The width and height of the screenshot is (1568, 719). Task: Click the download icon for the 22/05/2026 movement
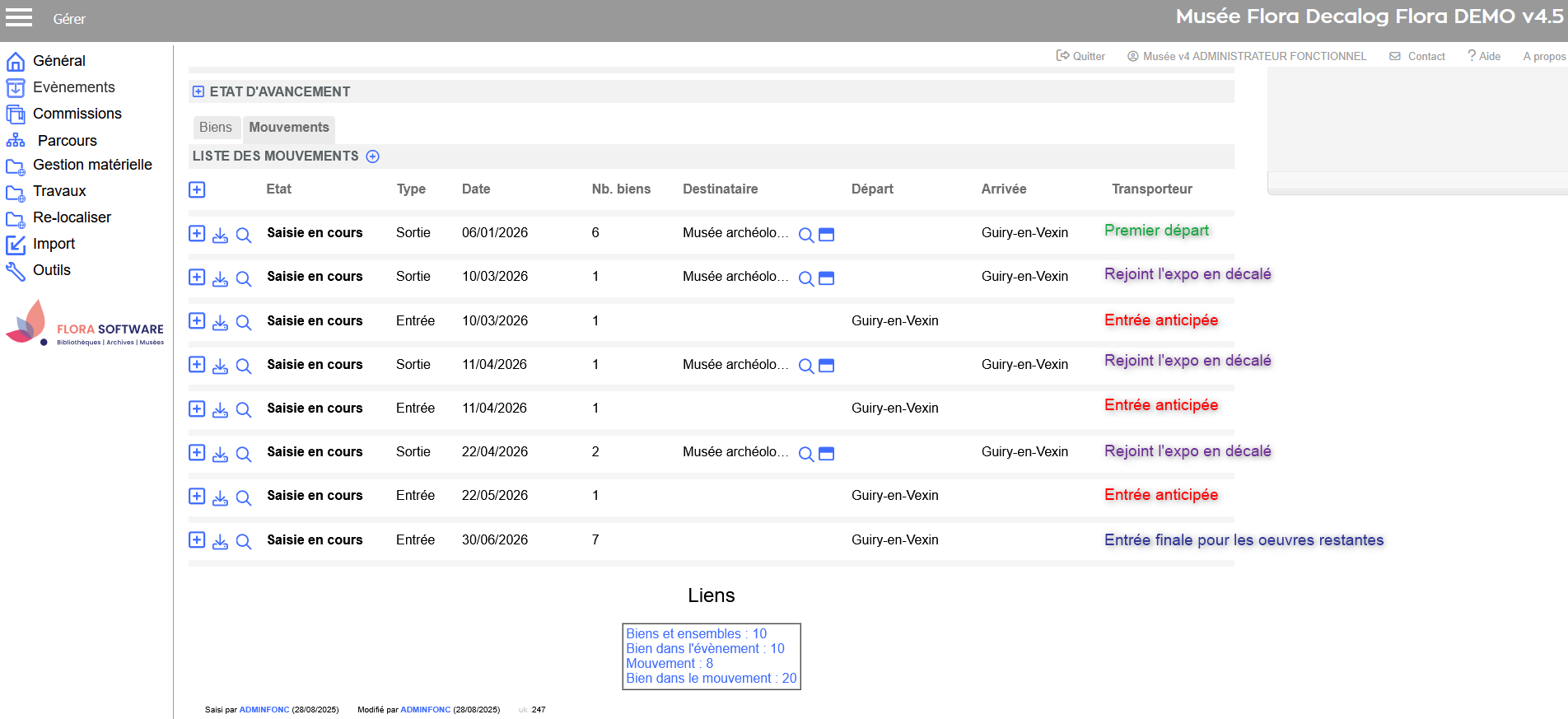[220, 497]
